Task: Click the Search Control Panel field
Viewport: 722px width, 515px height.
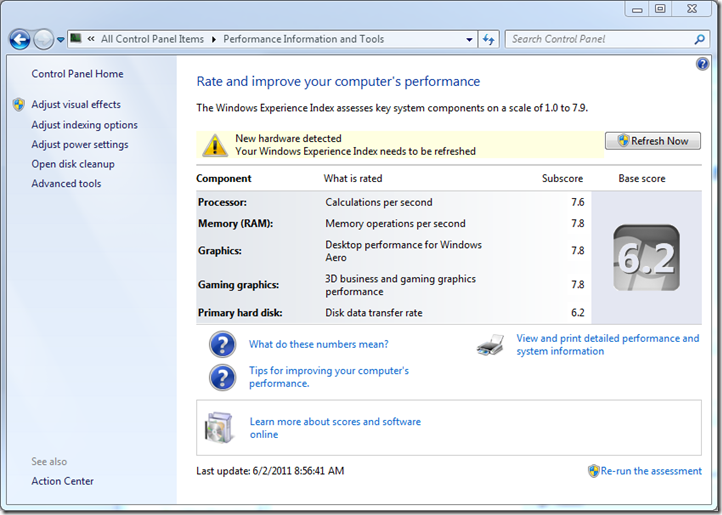Action: pos(598,39)
